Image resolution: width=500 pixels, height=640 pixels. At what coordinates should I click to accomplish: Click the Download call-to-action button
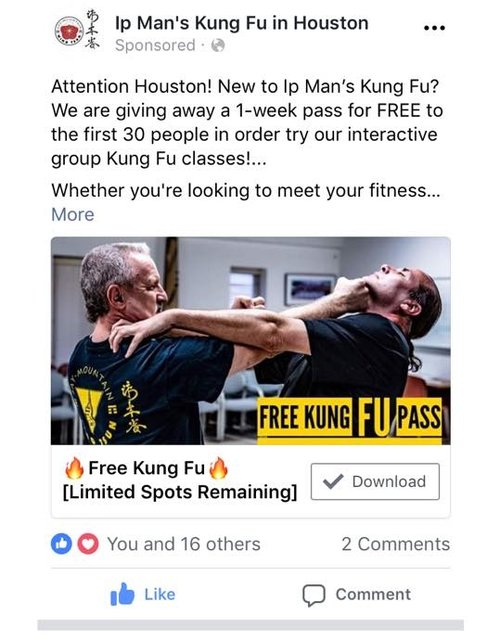click(x=375, y=482)
